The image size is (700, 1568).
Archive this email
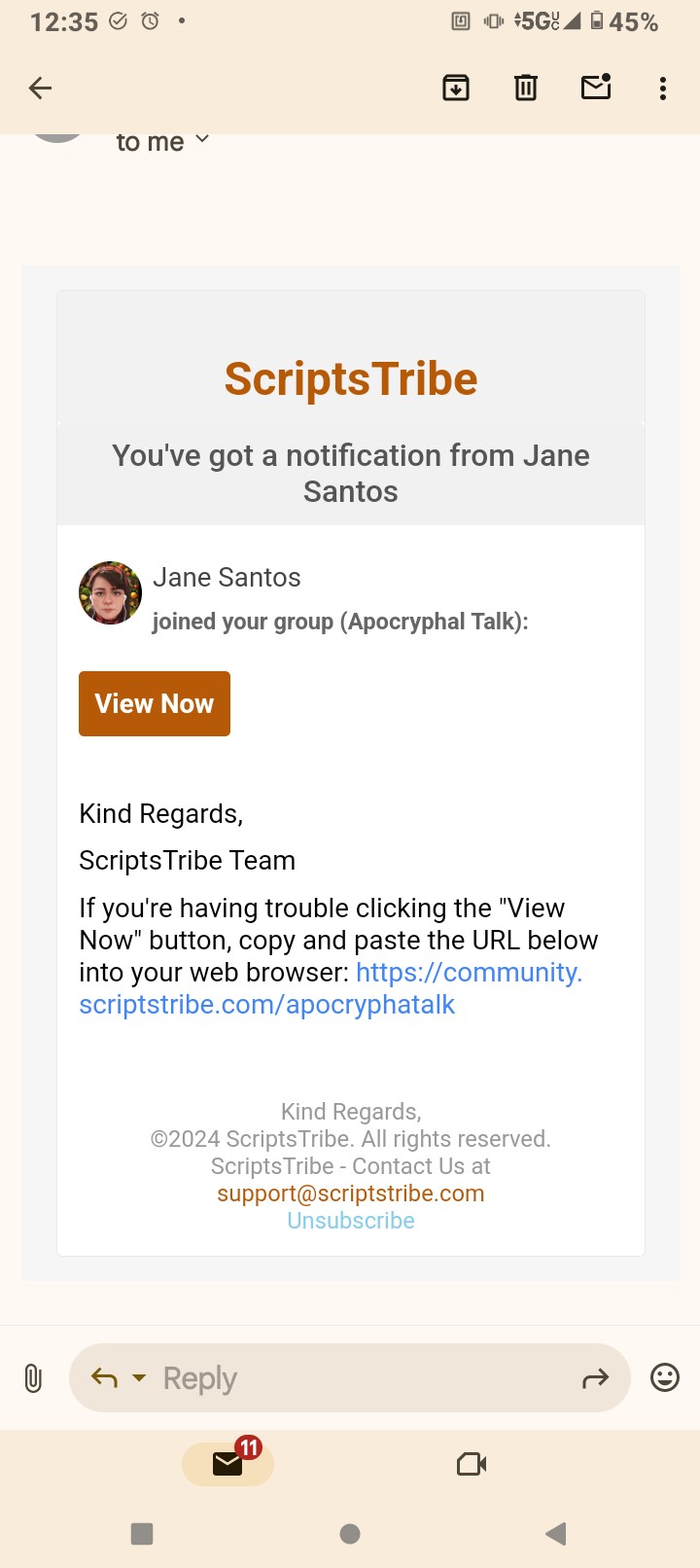(x=456, y=89)
